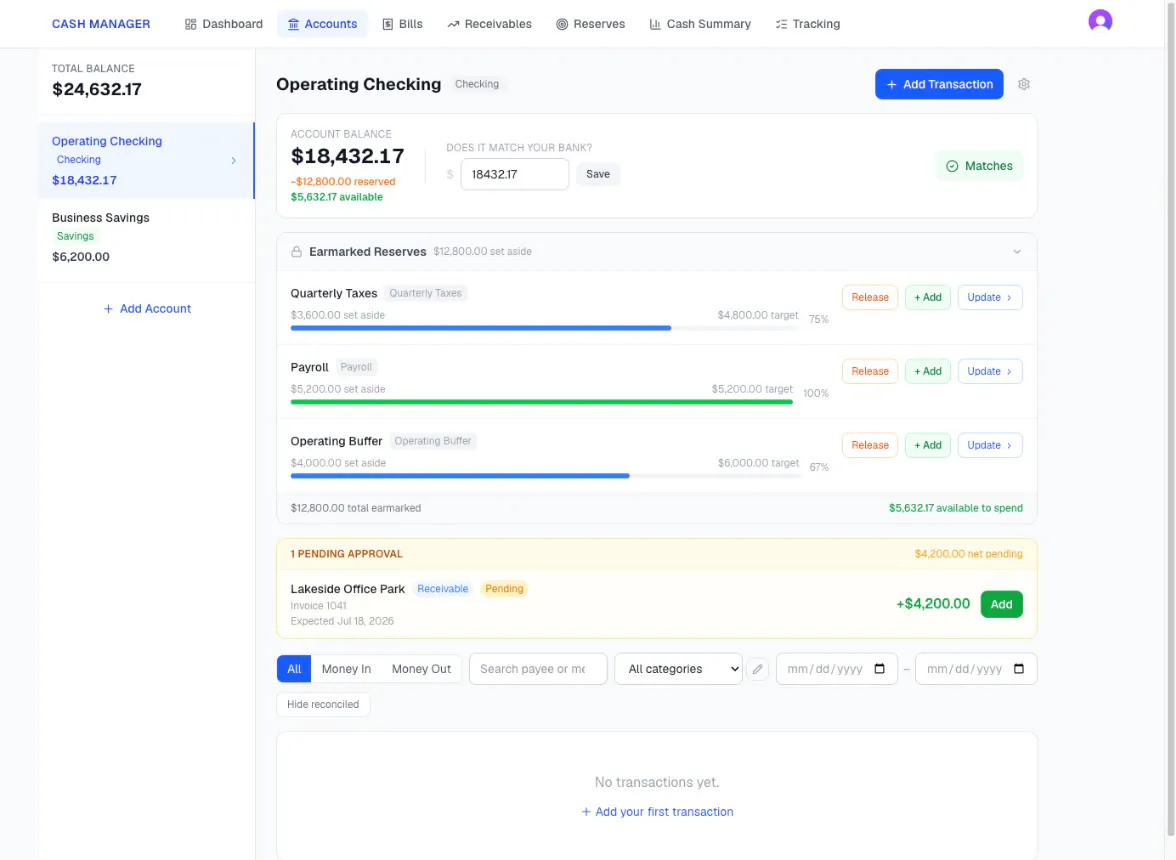1176x860 pixels.
Task: Click the page vertical scrollbar
Action: pyautogui.click(x=1170, y=420)
